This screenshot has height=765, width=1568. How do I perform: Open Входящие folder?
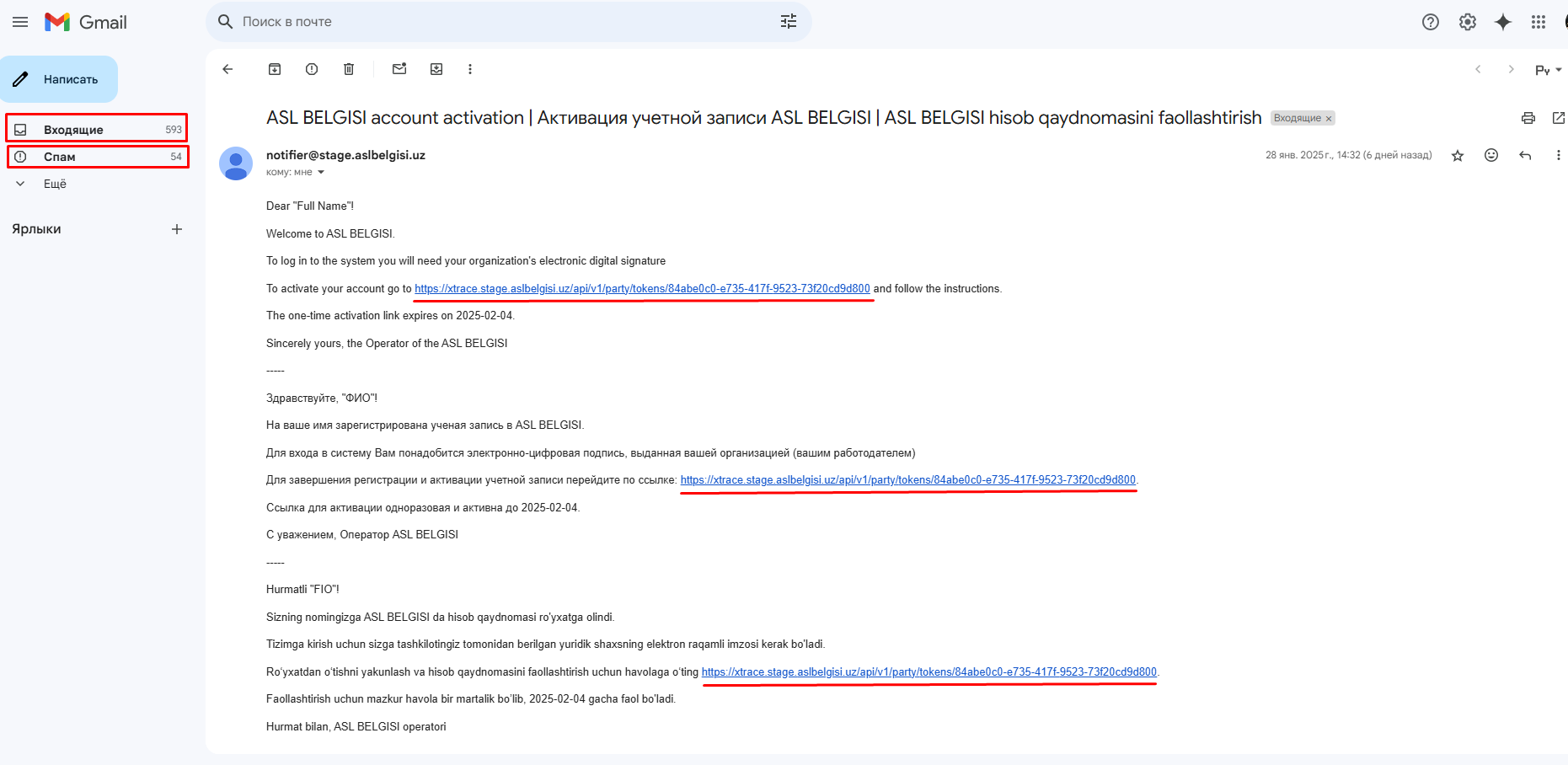tap(97, 129)
